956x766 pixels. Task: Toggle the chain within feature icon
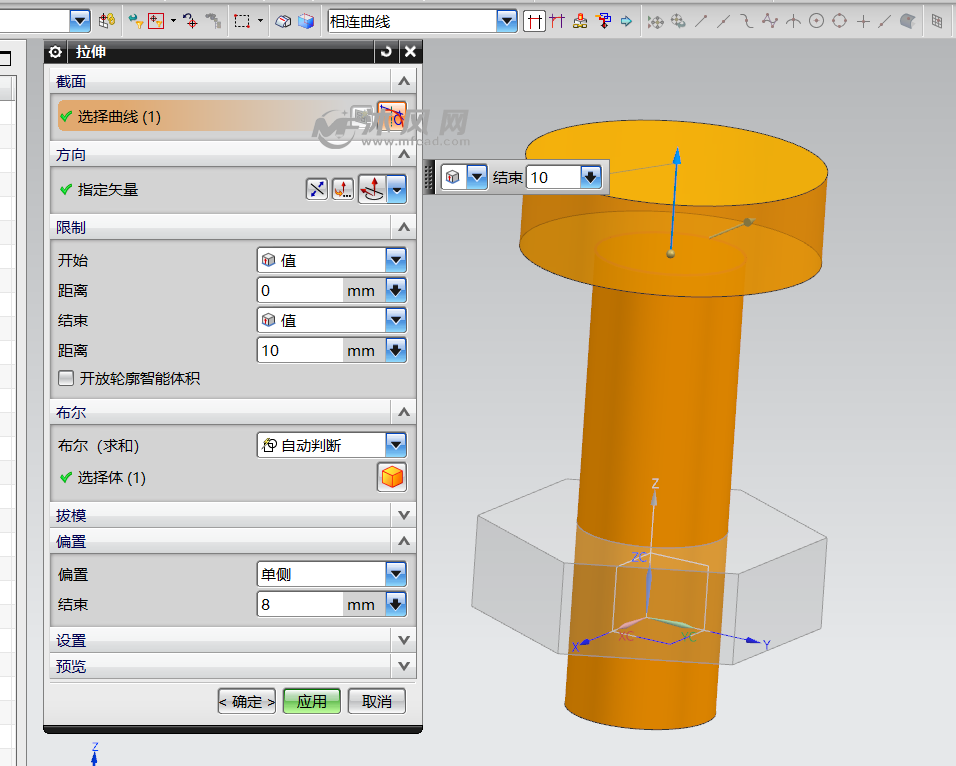[580, 21]
